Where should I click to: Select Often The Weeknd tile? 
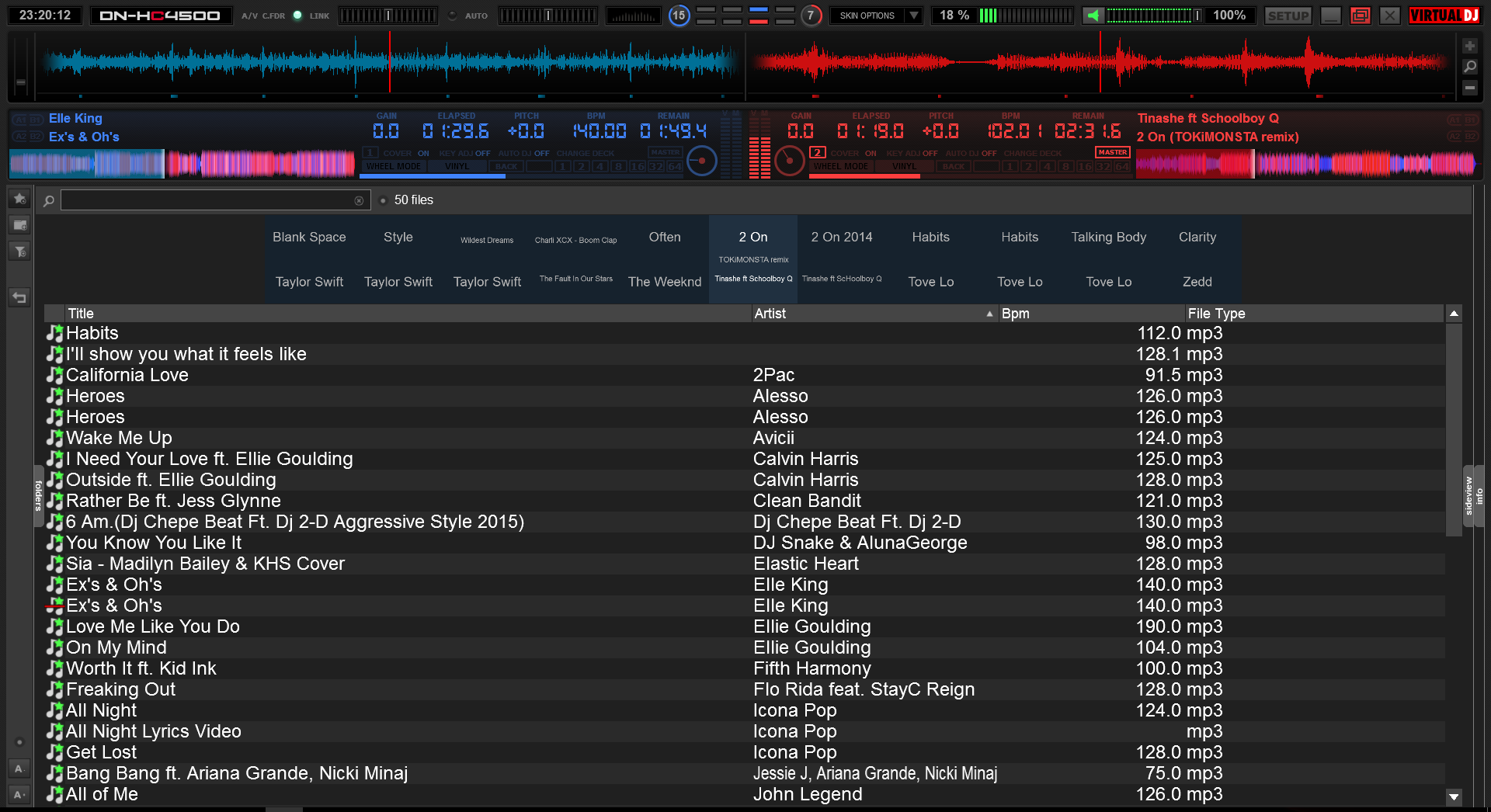tap(665, 259)
